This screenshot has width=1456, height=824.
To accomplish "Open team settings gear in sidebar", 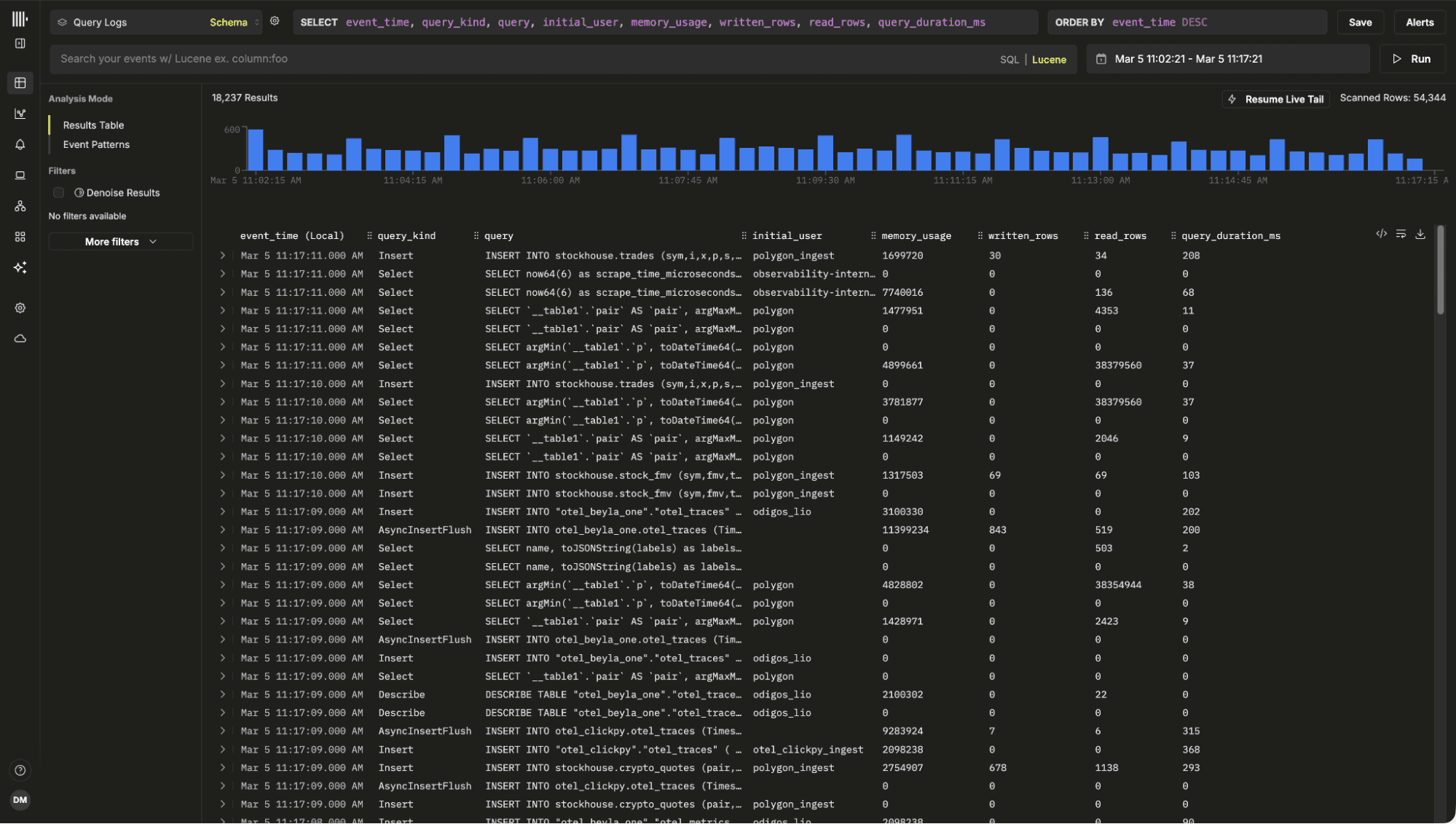I will click(x=20, y=308).
